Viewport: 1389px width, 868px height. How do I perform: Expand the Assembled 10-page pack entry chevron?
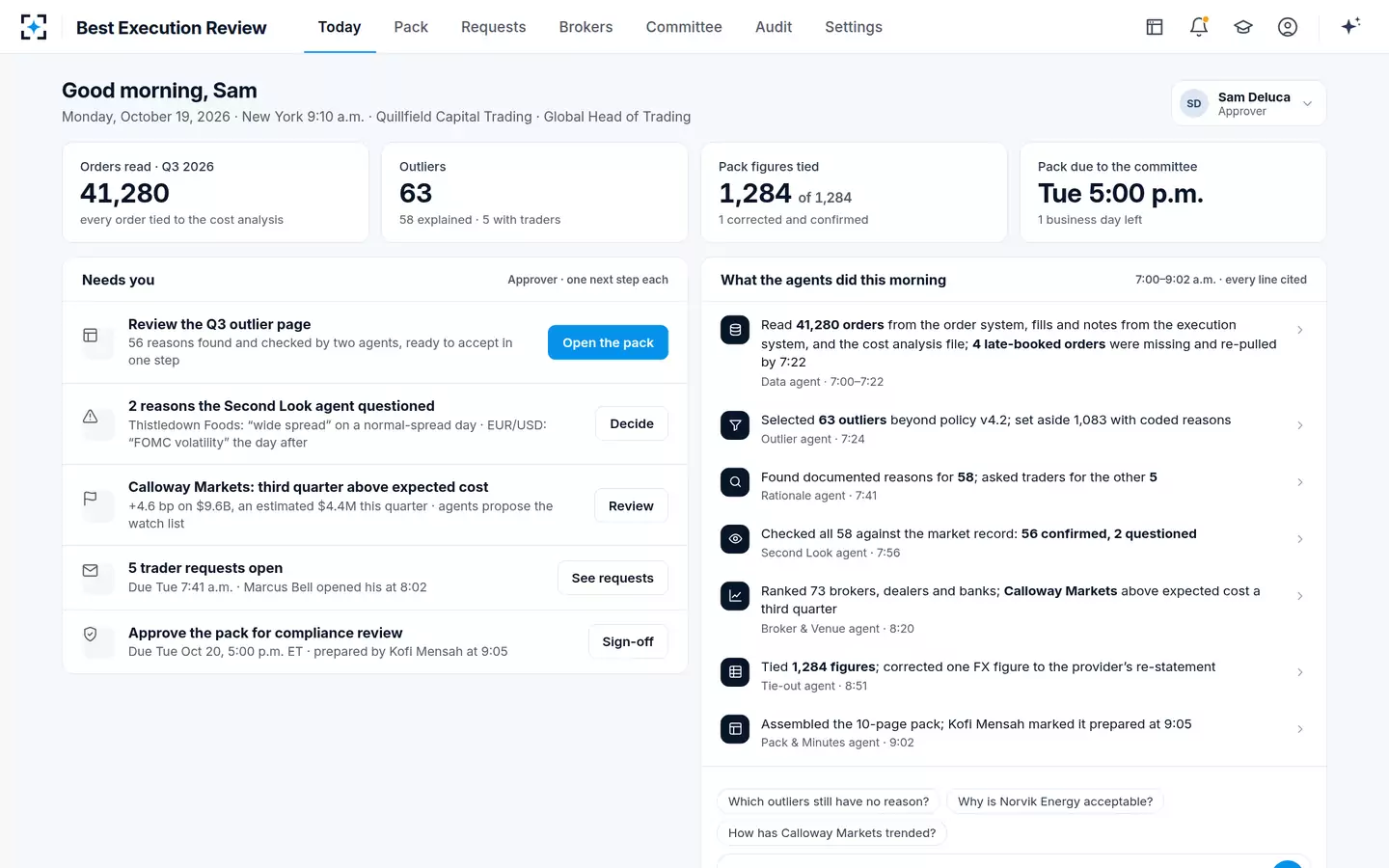click(x=1300, y=729)
